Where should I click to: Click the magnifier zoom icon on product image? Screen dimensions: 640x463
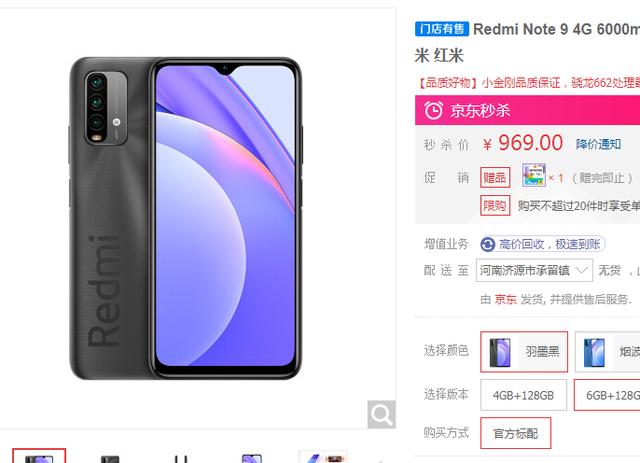pyautogui.click(x=381, y=414)
